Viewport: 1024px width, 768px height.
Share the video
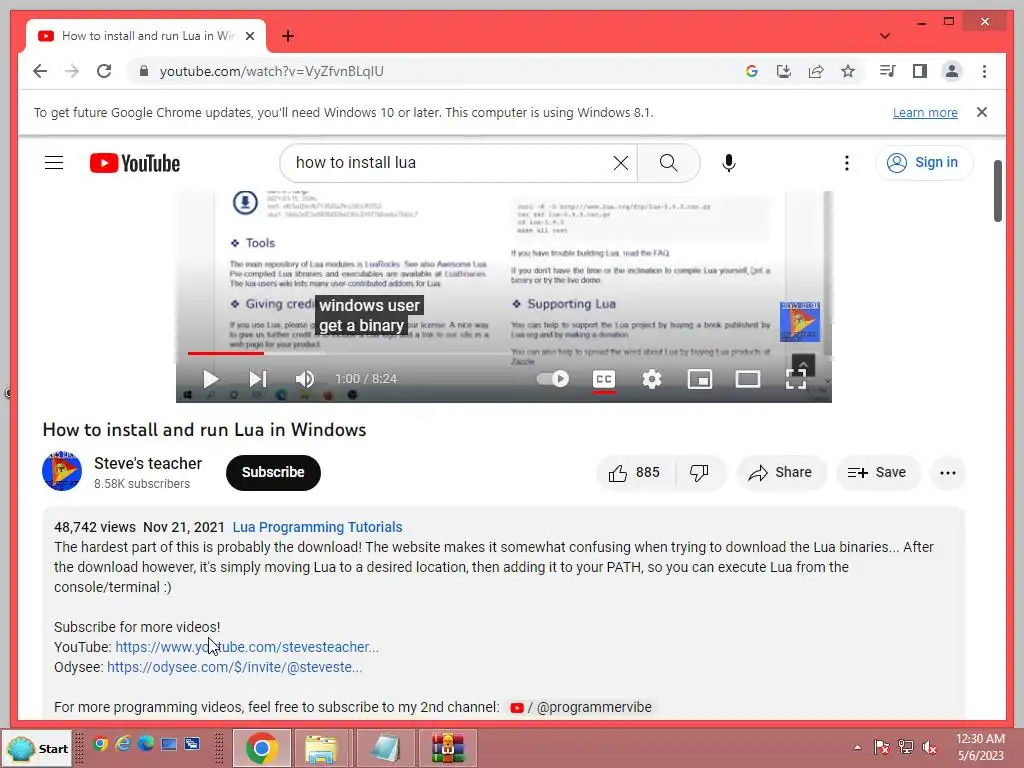[781, 472]
